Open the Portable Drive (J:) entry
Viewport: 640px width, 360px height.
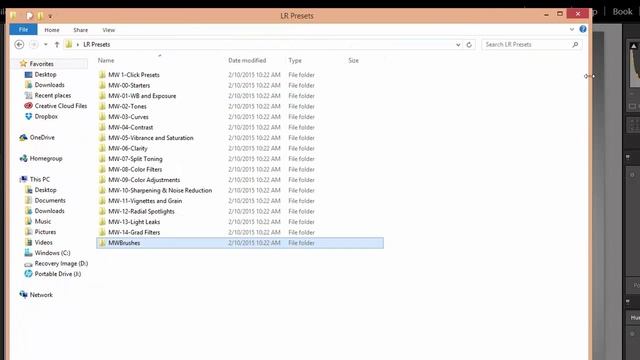[58, 274]
